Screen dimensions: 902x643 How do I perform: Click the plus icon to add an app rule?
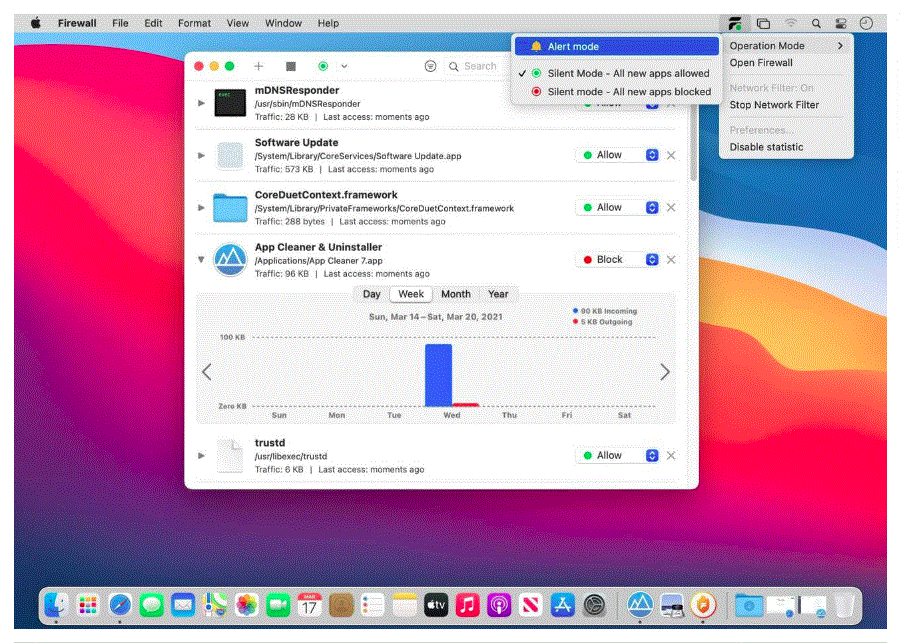pyautogui.click(x=259, y=66)
